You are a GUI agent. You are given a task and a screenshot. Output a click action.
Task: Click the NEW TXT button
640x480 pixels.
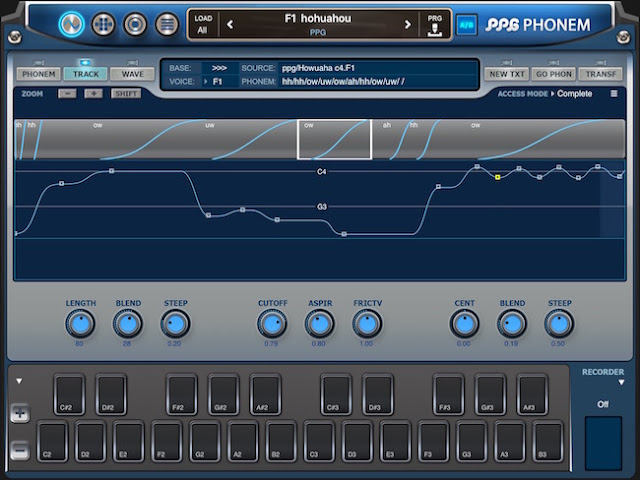point(507,74)
